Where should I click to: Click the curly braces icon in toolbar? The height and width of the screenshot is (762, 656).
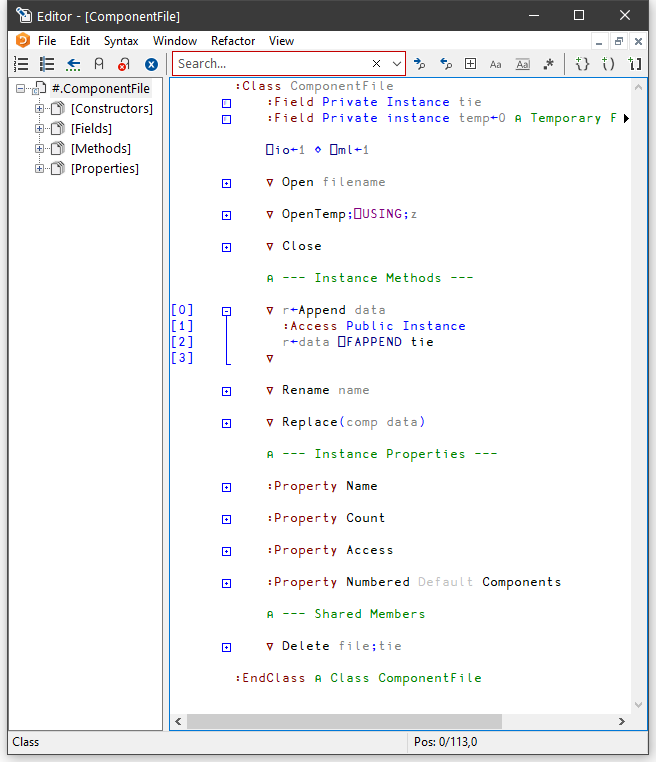click(x=582, y=64)
